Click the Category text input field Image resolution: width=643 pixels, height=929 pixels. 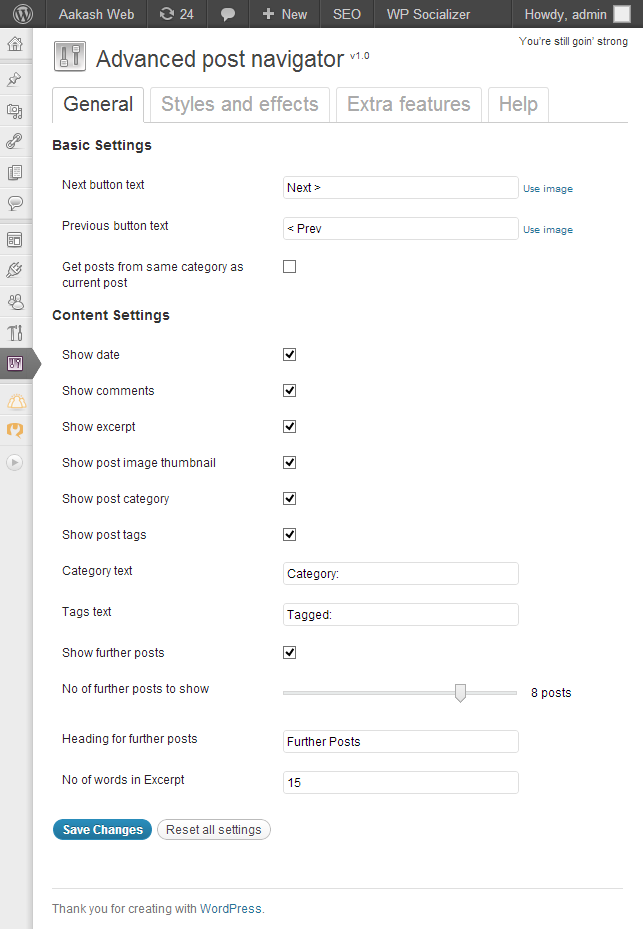click(400, 574)
